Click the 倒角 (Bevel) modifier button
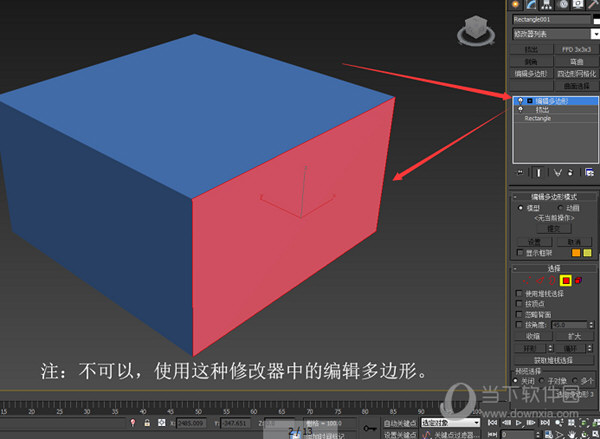 531,62
